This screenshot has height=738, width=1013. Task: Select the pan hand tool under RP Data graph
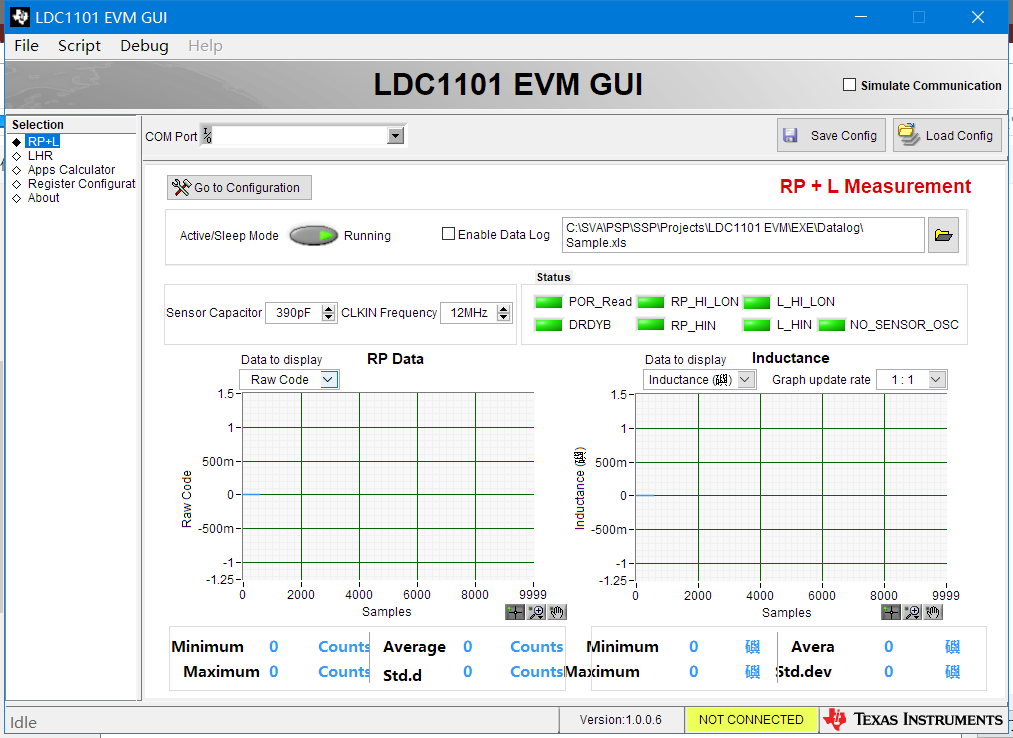pos(557,612)
